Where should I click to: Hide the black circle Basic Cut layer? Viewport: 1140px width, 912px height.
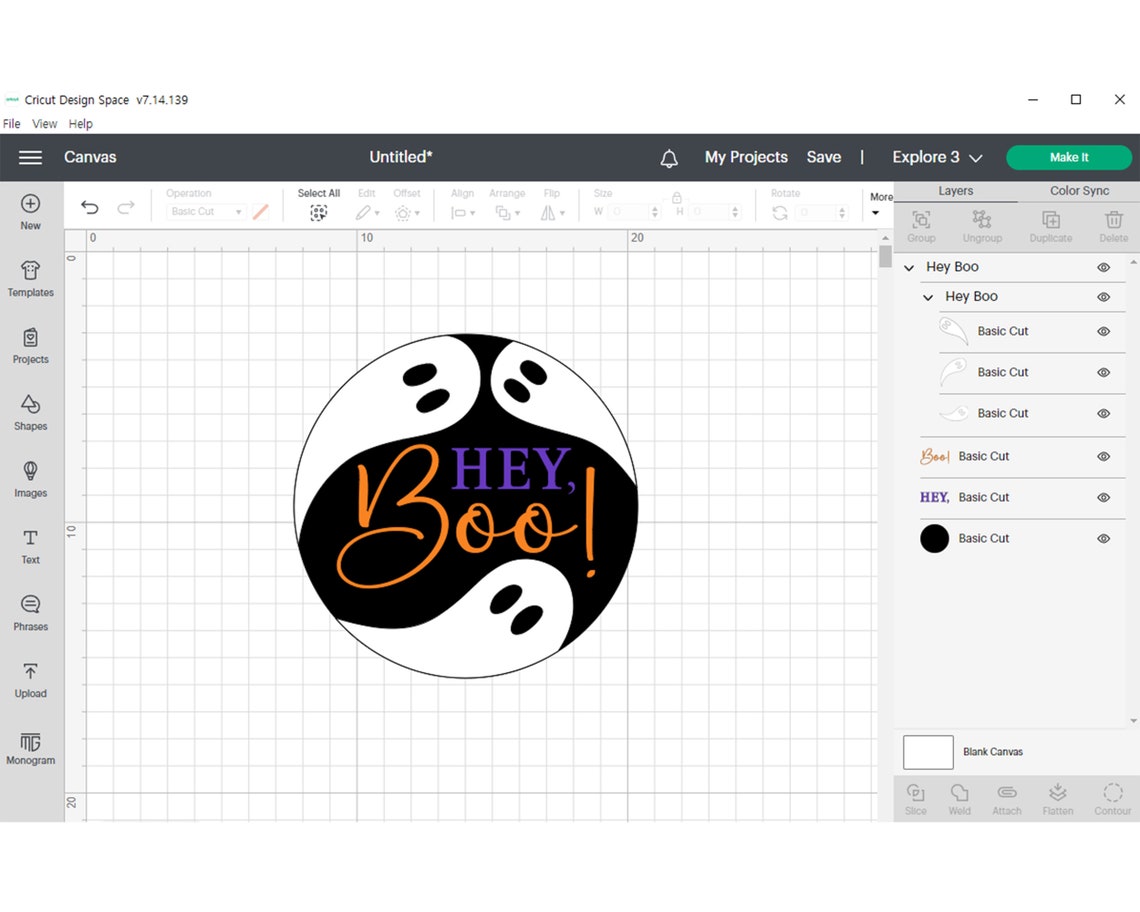tap(1103, 538)
